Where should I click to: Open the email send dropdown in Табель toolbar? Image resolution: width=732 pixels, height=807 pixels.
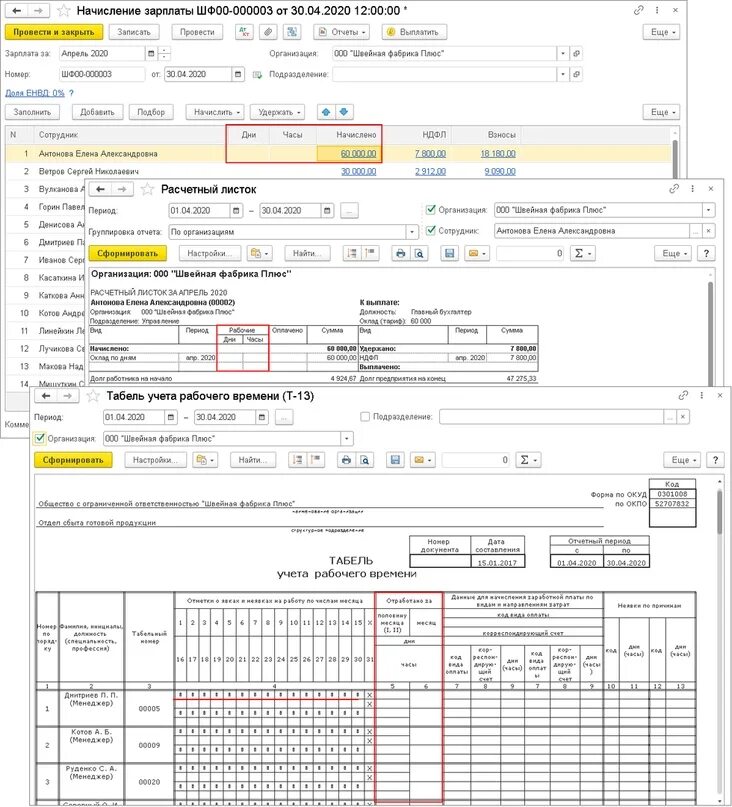[x=423, y=460]
